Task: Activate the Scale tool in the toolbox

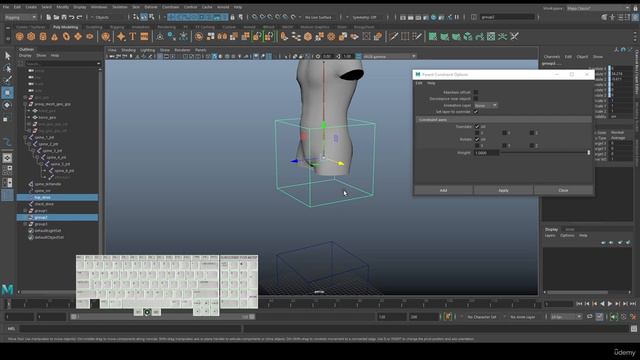Action: pyautogui.click(x=7, y=119)
